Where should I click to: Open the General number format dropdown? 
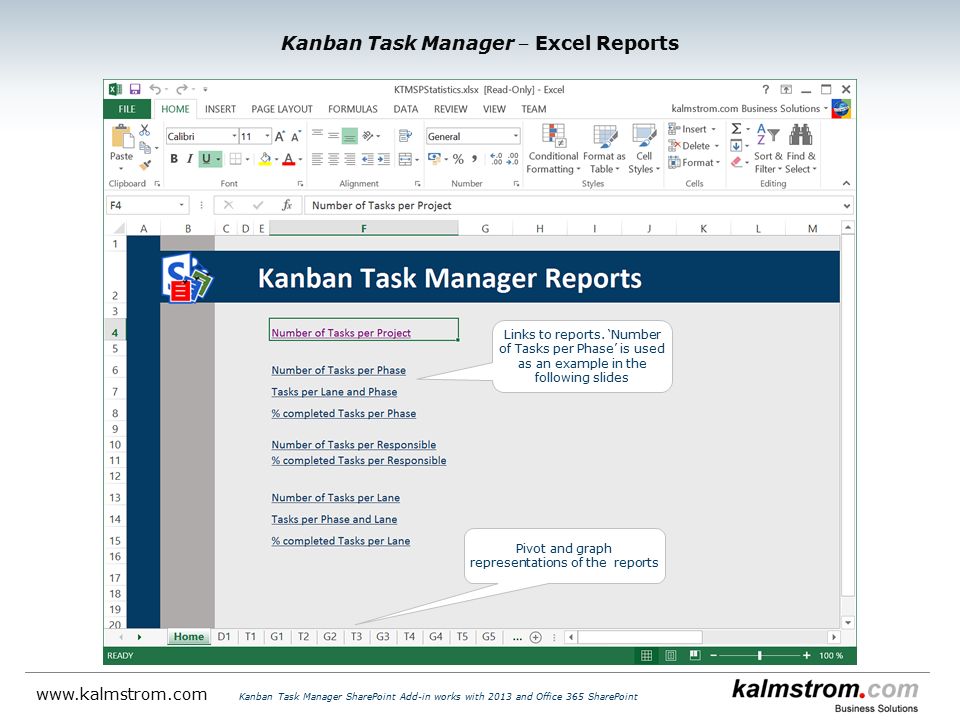(x=516, y=136)
